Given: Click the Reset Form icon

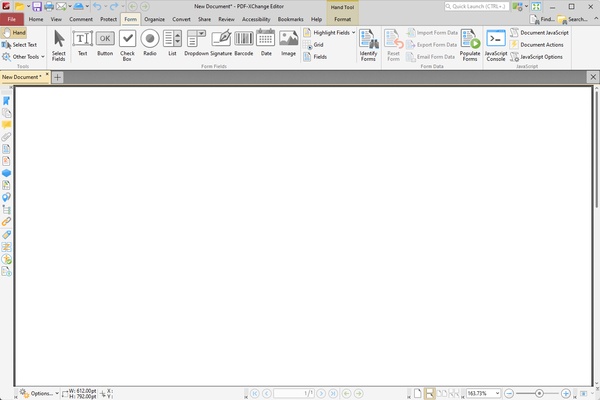Looking at the screenshot, I should pyautogui.click(x=393, y=45).
